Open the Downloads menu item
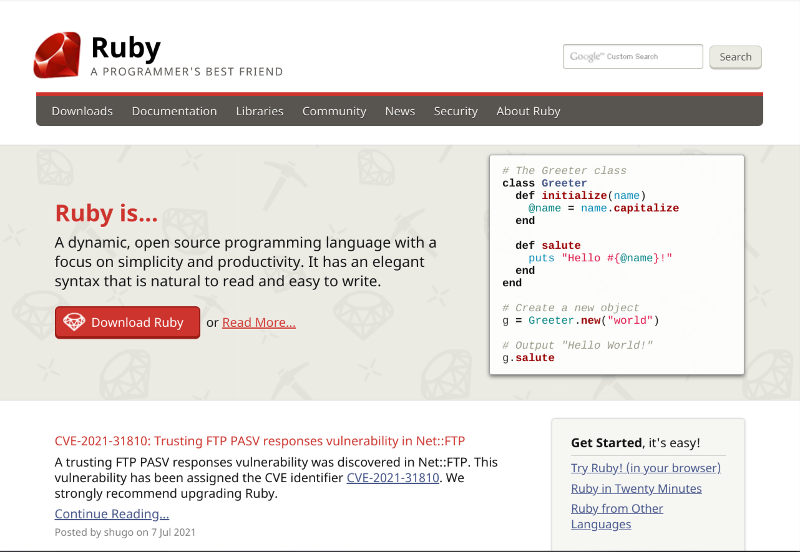This screenshot has height=552, width=800. 82,111
